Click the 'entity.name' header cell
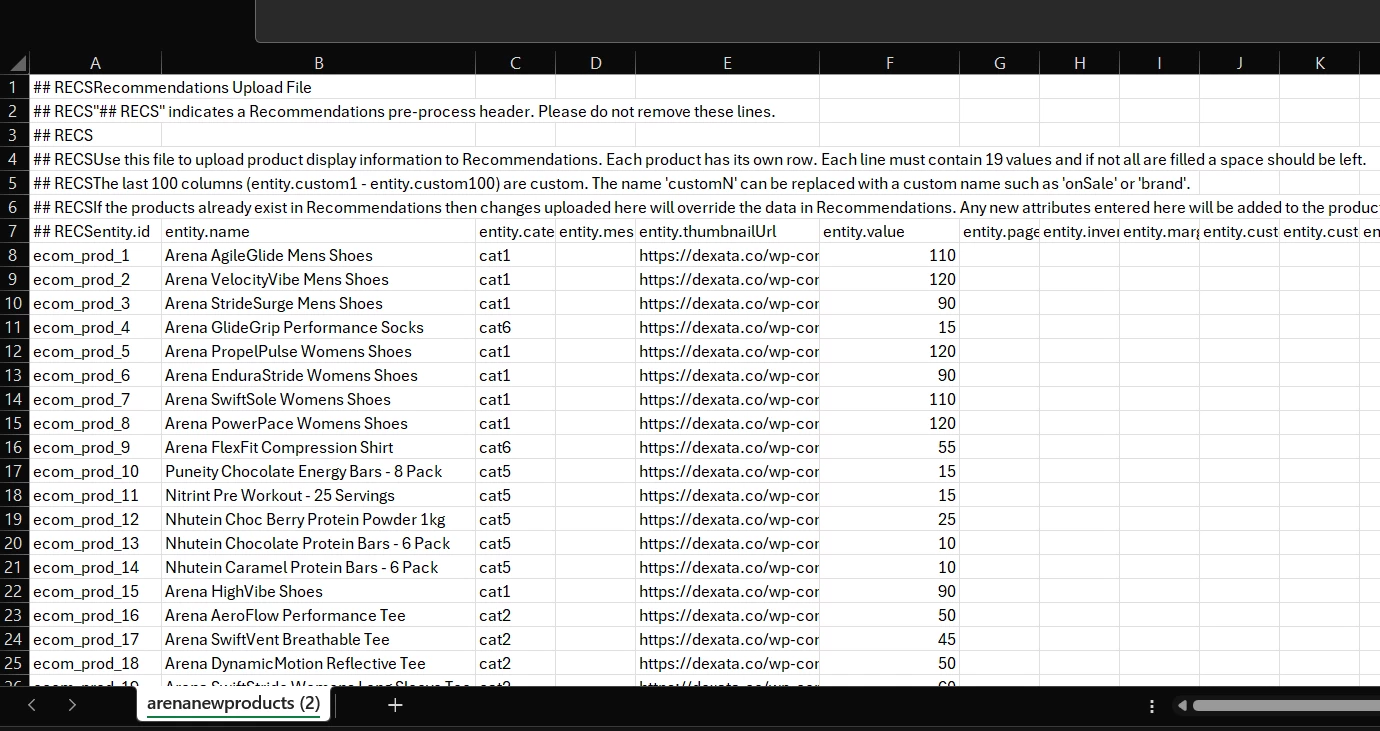Viewport: 1380px width, 731px height. click(x=318, y=231)
